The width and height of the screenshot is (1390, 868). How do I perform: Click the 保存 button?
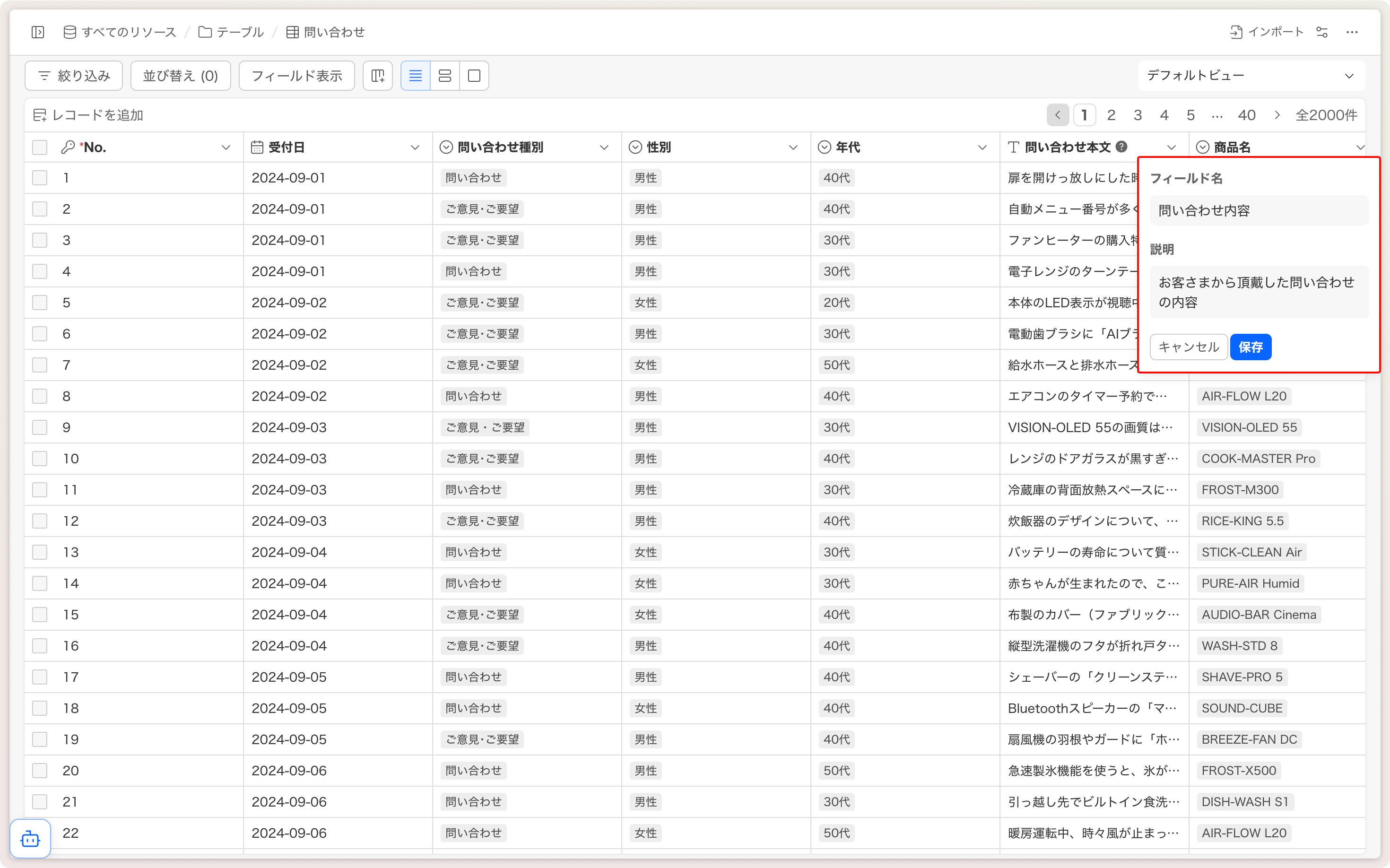(1251, 347)
